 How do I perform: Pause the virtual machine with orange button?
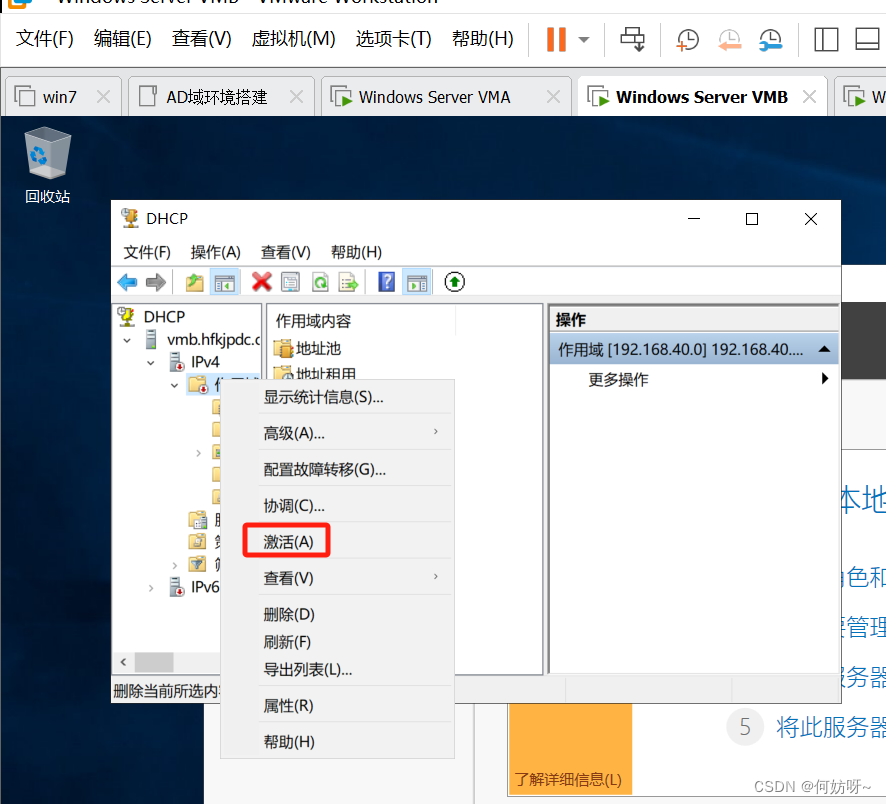point(556,39)
